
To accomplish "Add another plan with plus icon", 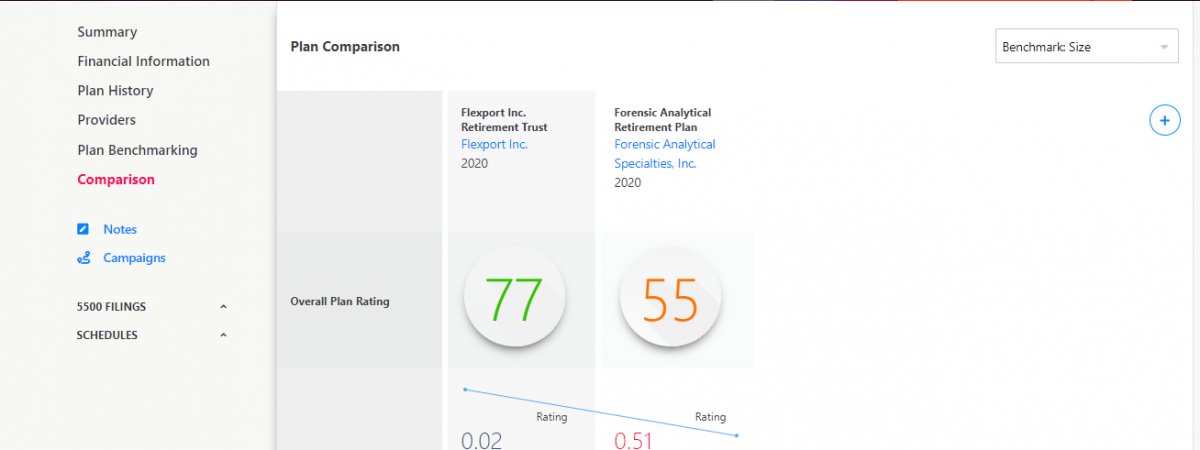I will [x=1164, y=120].
